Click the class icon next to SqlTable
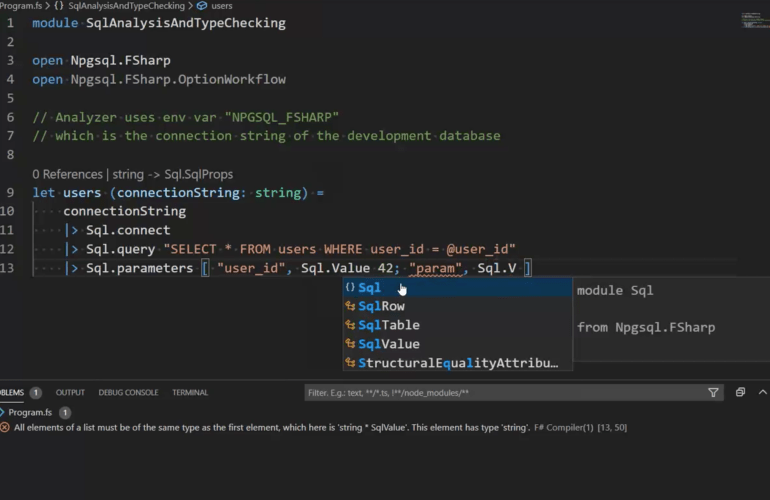The width and height of the screenshot is (770, 500). 350,326
